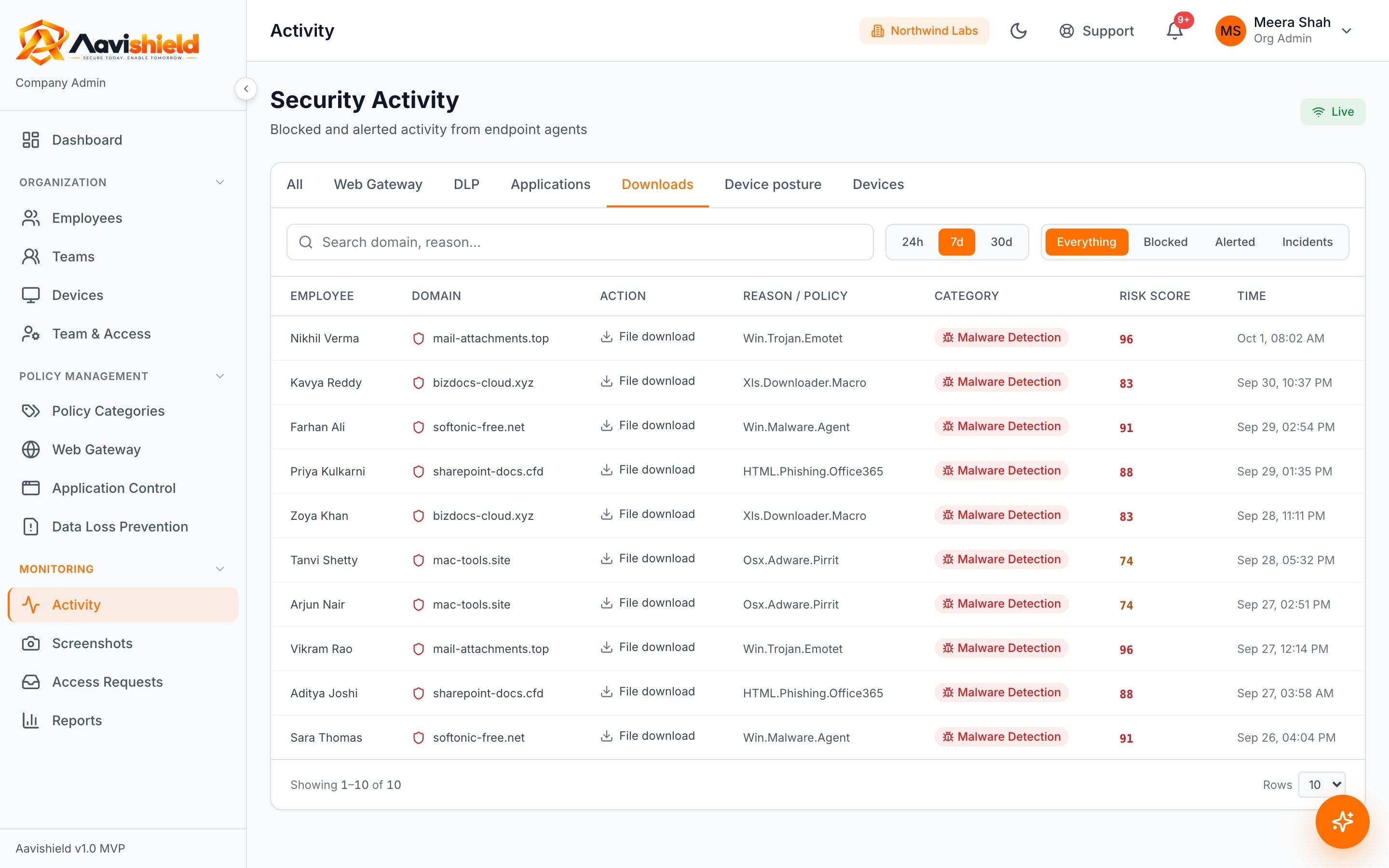Screen dimensions: 1389x868
Task: Collapse the sidebar with the arrow button
Action: point(245,89)
